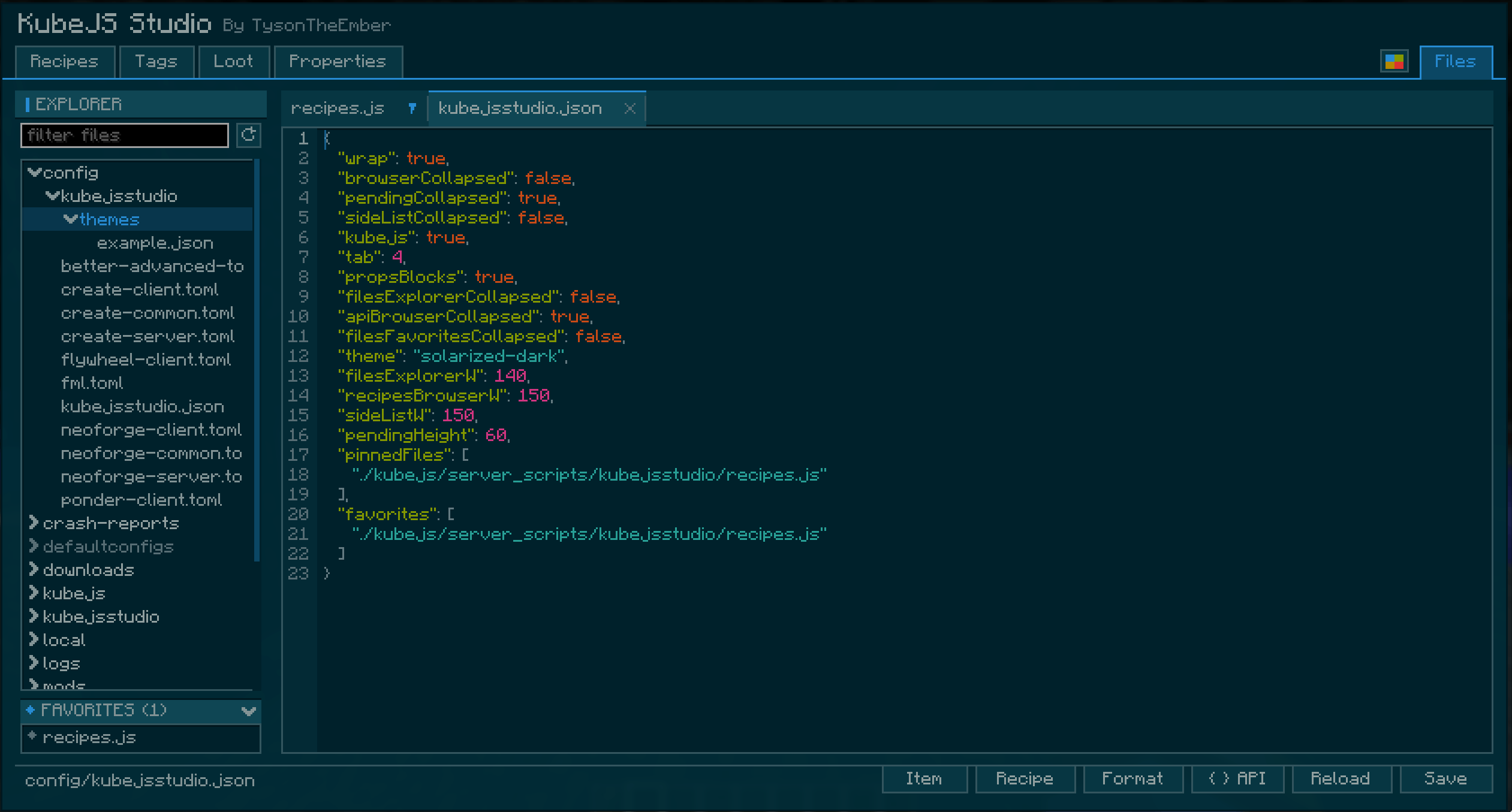Open recipes.js from Favorites

pos(141,738)
